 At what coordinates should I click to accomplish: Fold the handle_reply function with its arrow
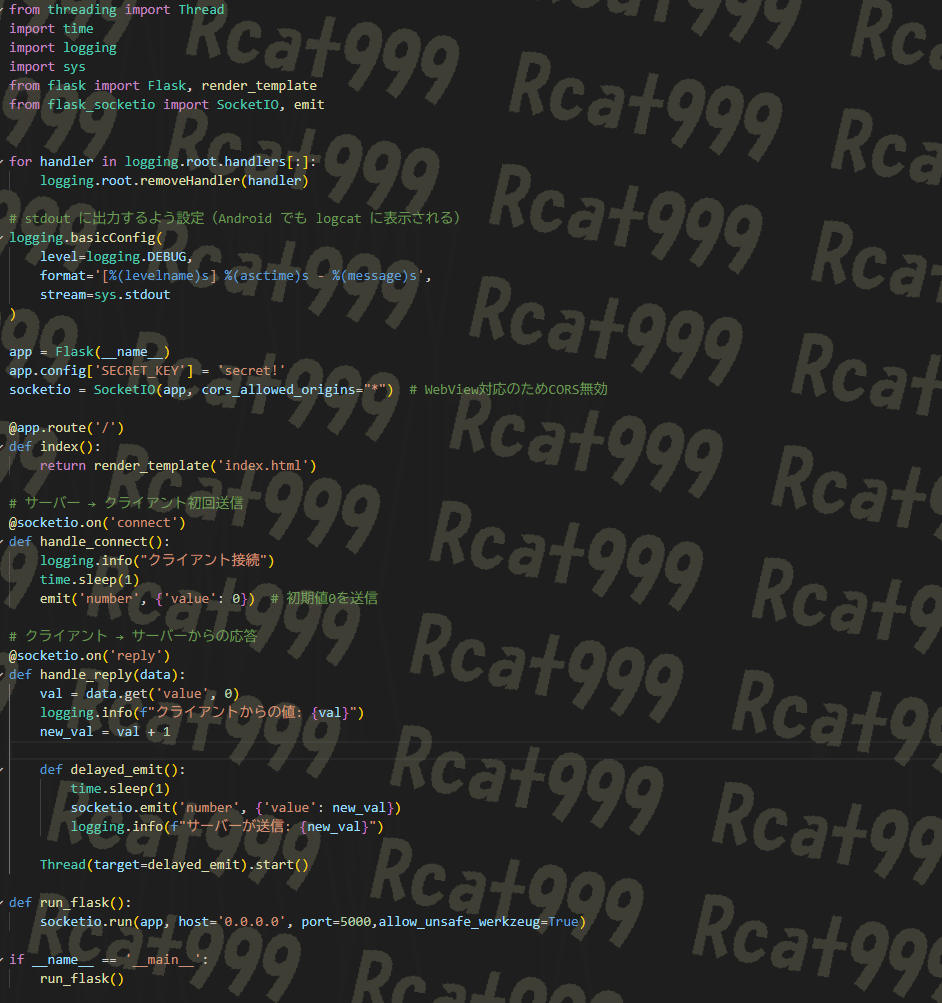click(x=4, y=674)
